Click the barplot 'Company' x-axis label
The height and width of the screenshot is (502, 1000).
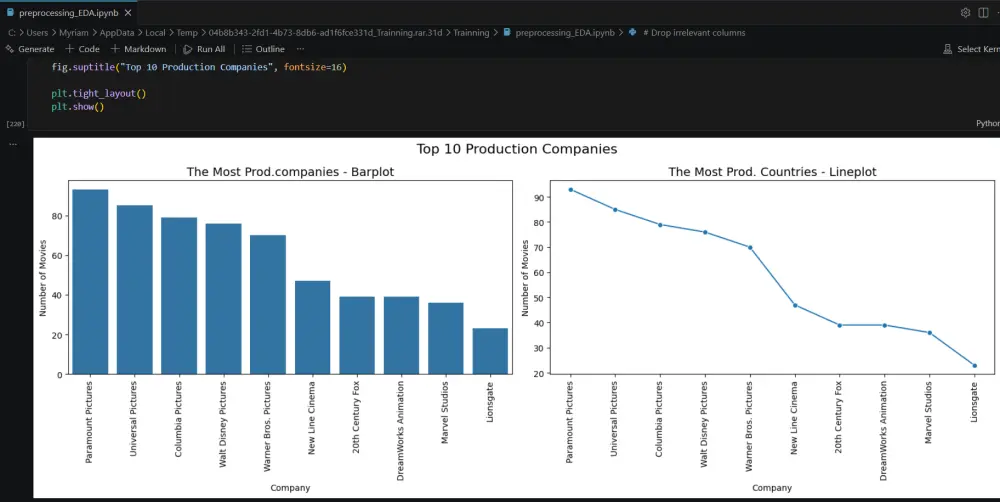(290, 488)
